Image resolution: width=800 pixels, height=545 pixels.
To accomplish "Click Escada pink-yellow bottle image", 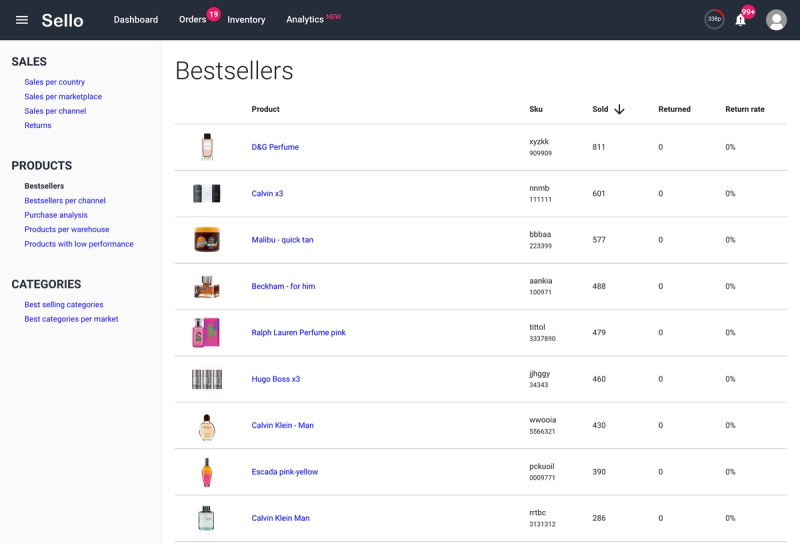I will pyautogui.click(x=207, y=472).
